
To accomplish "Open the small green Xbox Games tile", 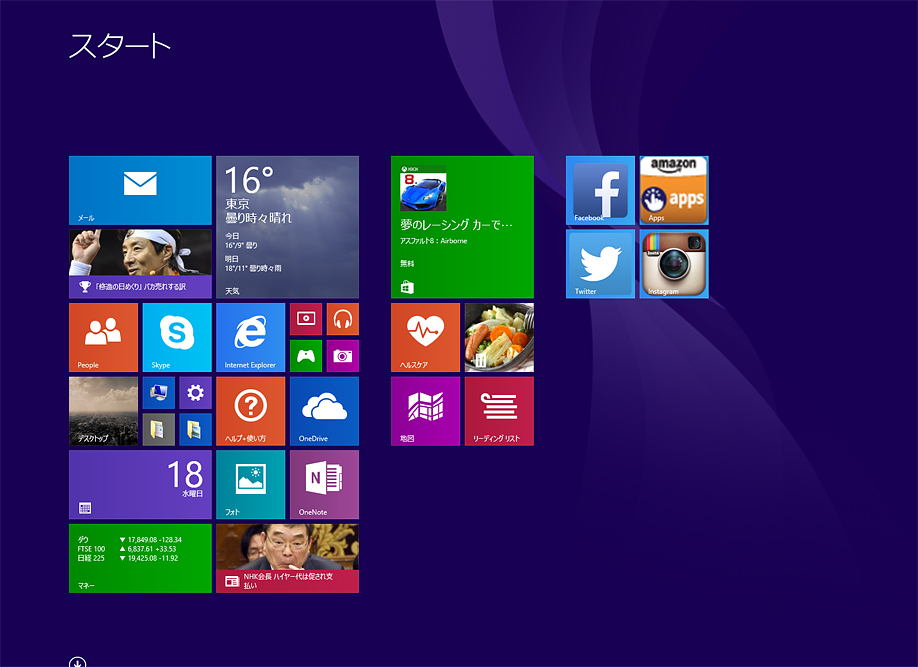I will [x=306, y=356].
